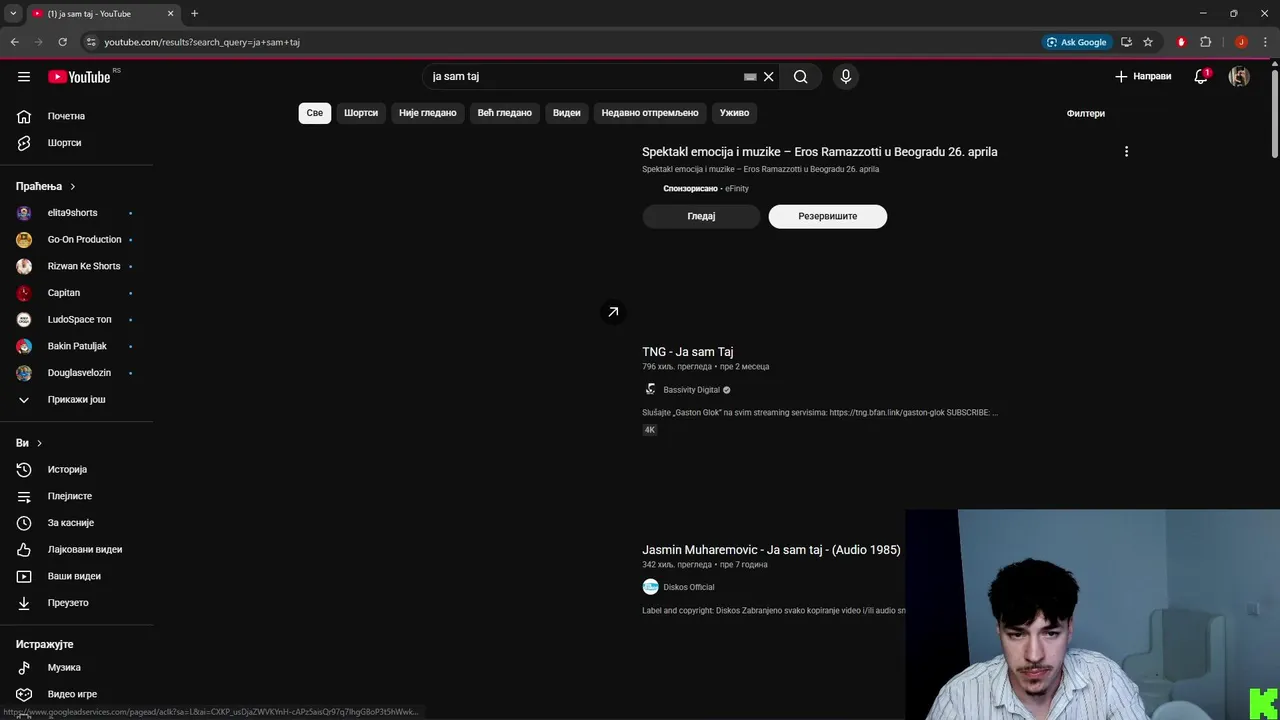This screenshot has width=1280, height=720.
Task: Open Douglasvelozin subscription
Action: 77,373
